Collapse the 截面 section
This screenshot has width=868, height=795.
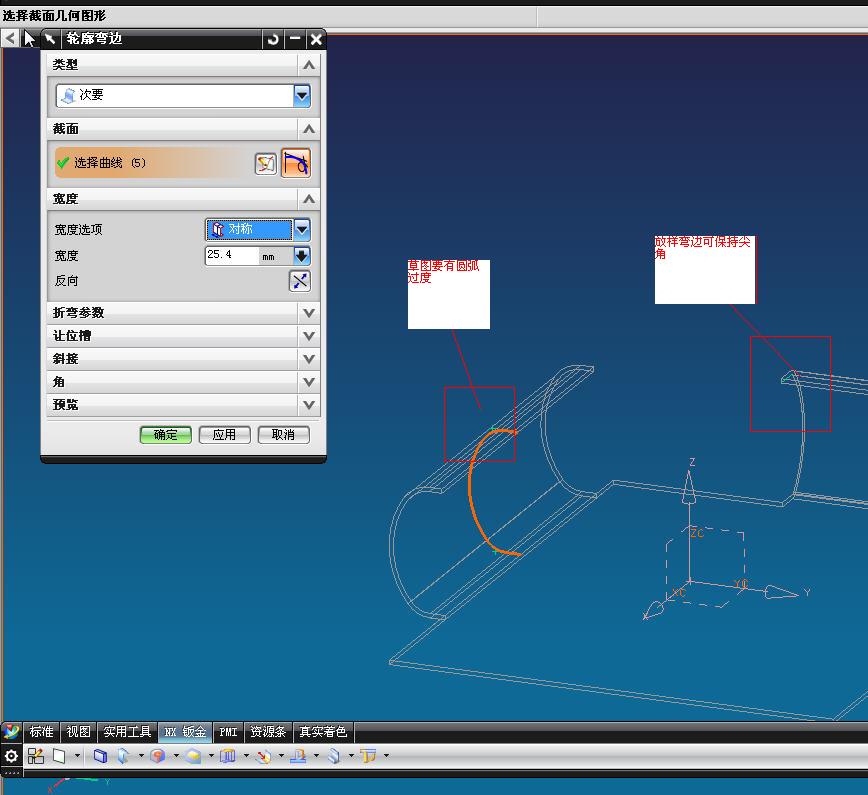(309, 129)
